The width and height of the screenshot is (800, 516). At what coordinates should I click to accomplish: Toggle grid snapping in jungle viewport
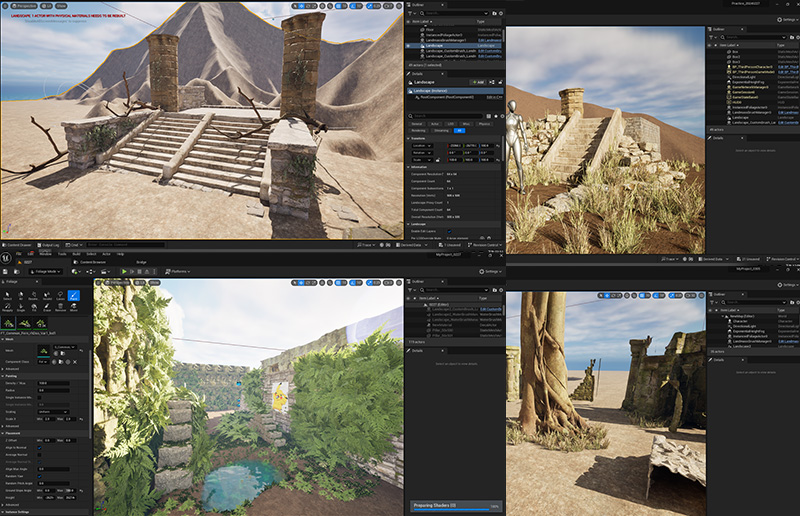(x=338, y=283)
